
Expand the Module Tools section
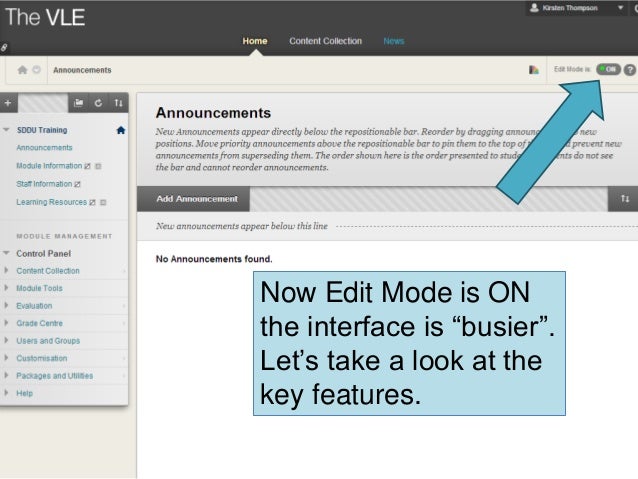(x=6, y=288)
